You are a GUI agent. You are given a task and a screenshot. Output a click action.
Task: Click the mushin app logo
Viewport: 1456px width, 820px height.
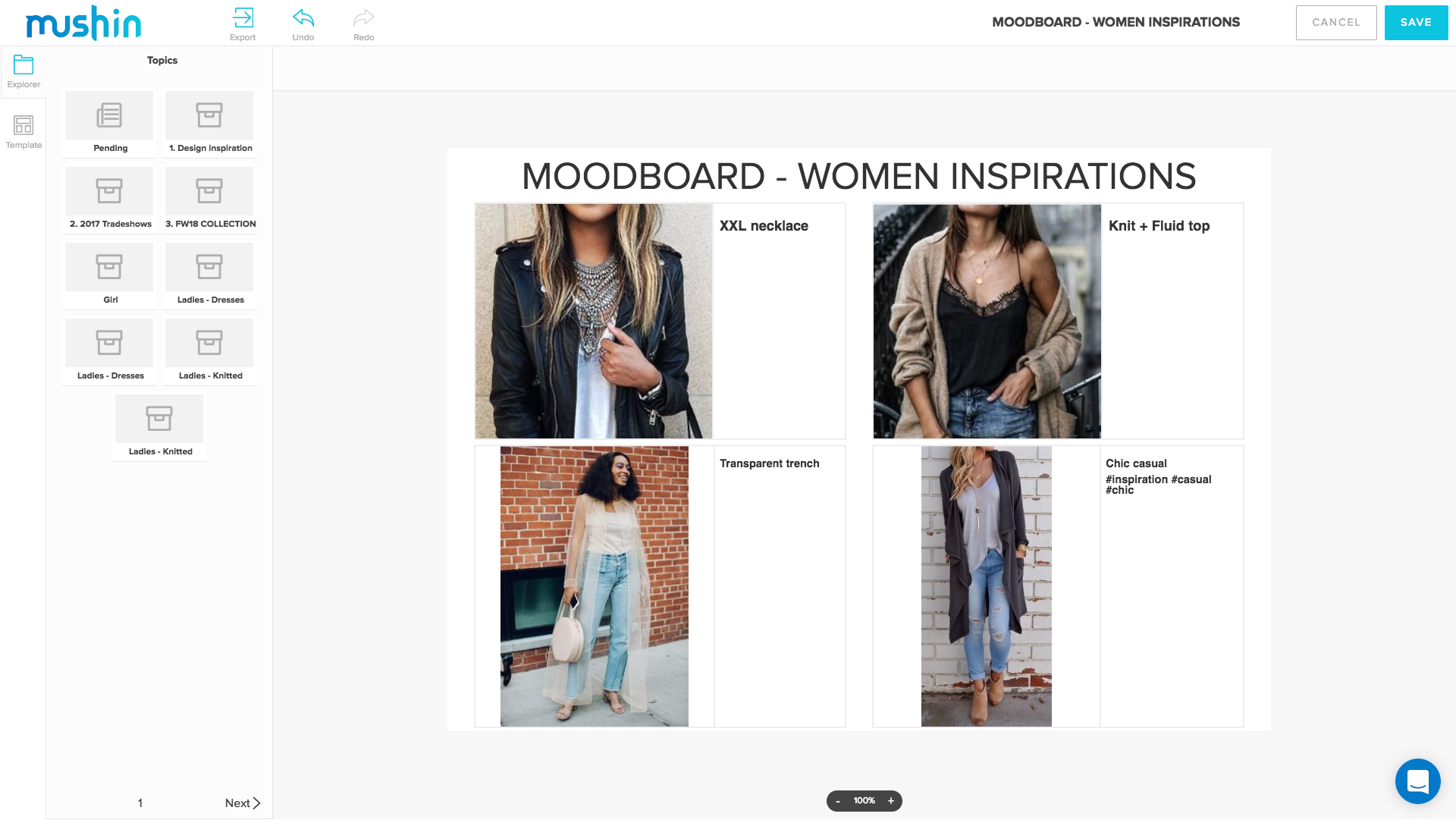(x=83, y=22)
